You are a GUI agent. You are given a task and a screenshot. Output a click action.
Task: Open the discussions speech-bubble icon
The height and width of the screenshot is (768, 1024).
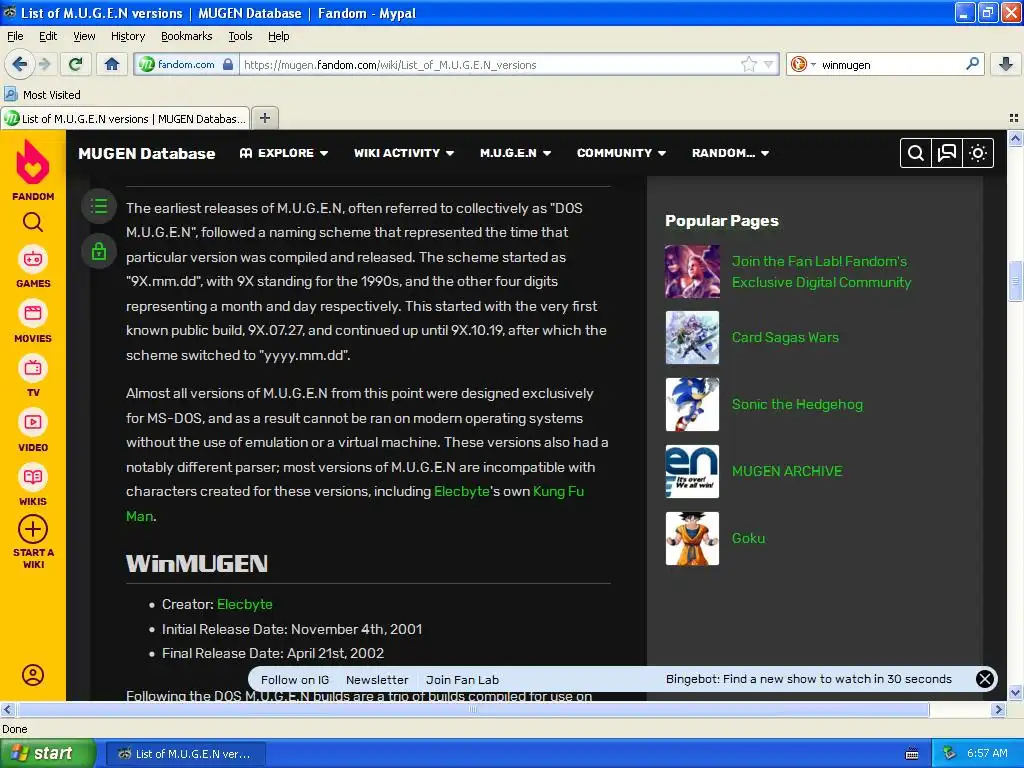[947, 153]
